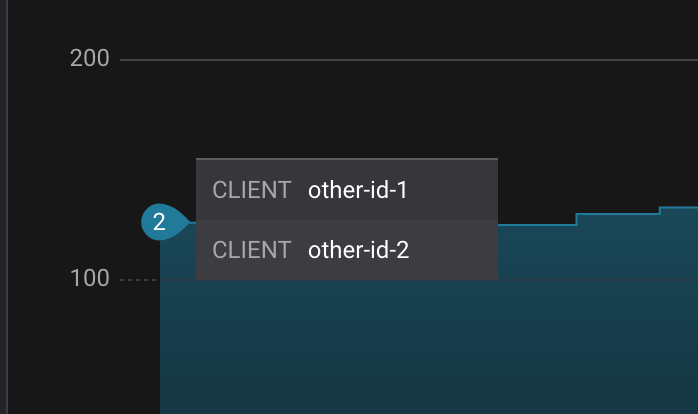Click the dashed 100 gridline left of the tooltip
The image size is (698, 414).
coord(140,280)
